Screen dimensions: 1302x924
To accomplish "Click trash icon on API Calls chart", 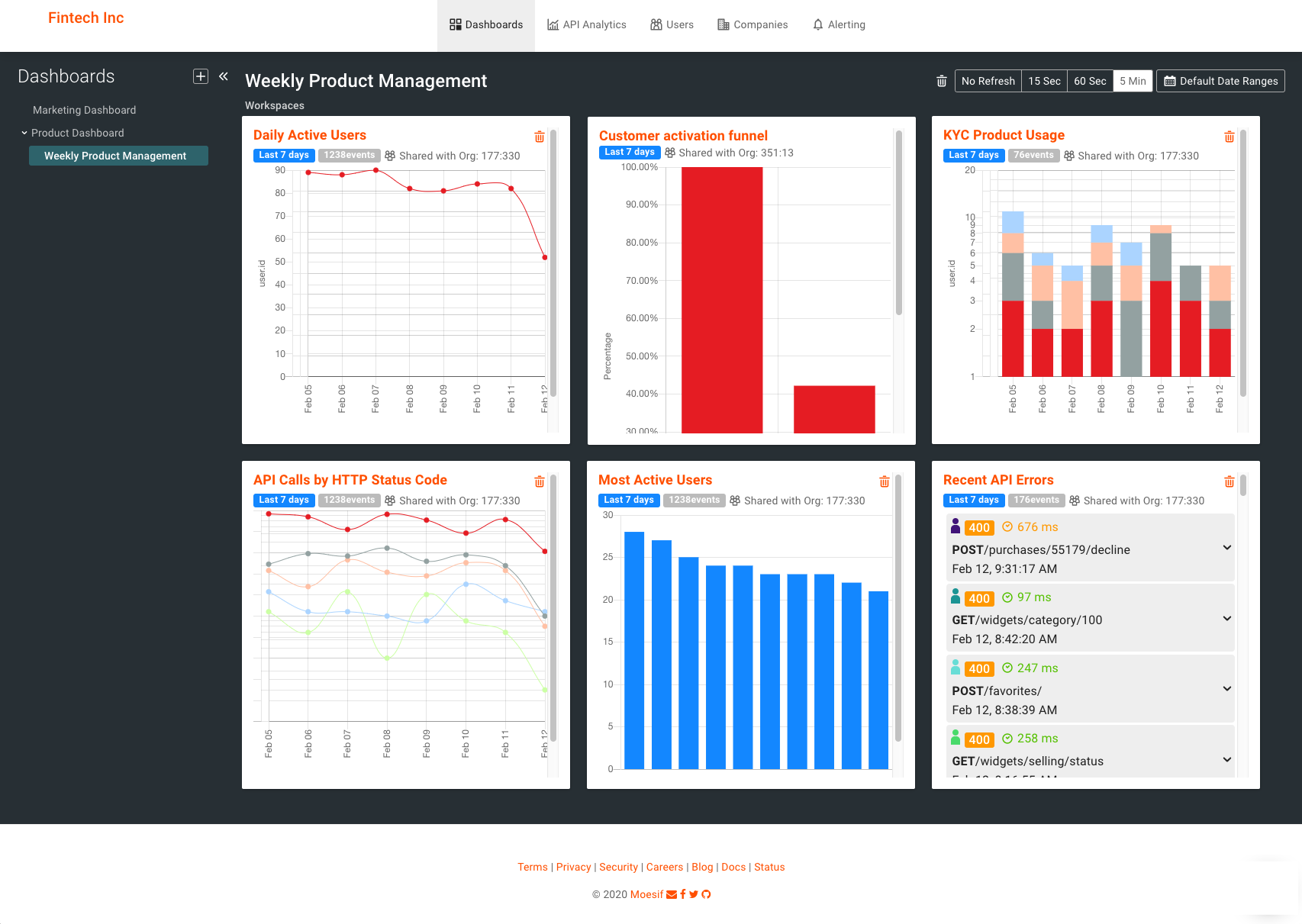I will pos(540,481).
